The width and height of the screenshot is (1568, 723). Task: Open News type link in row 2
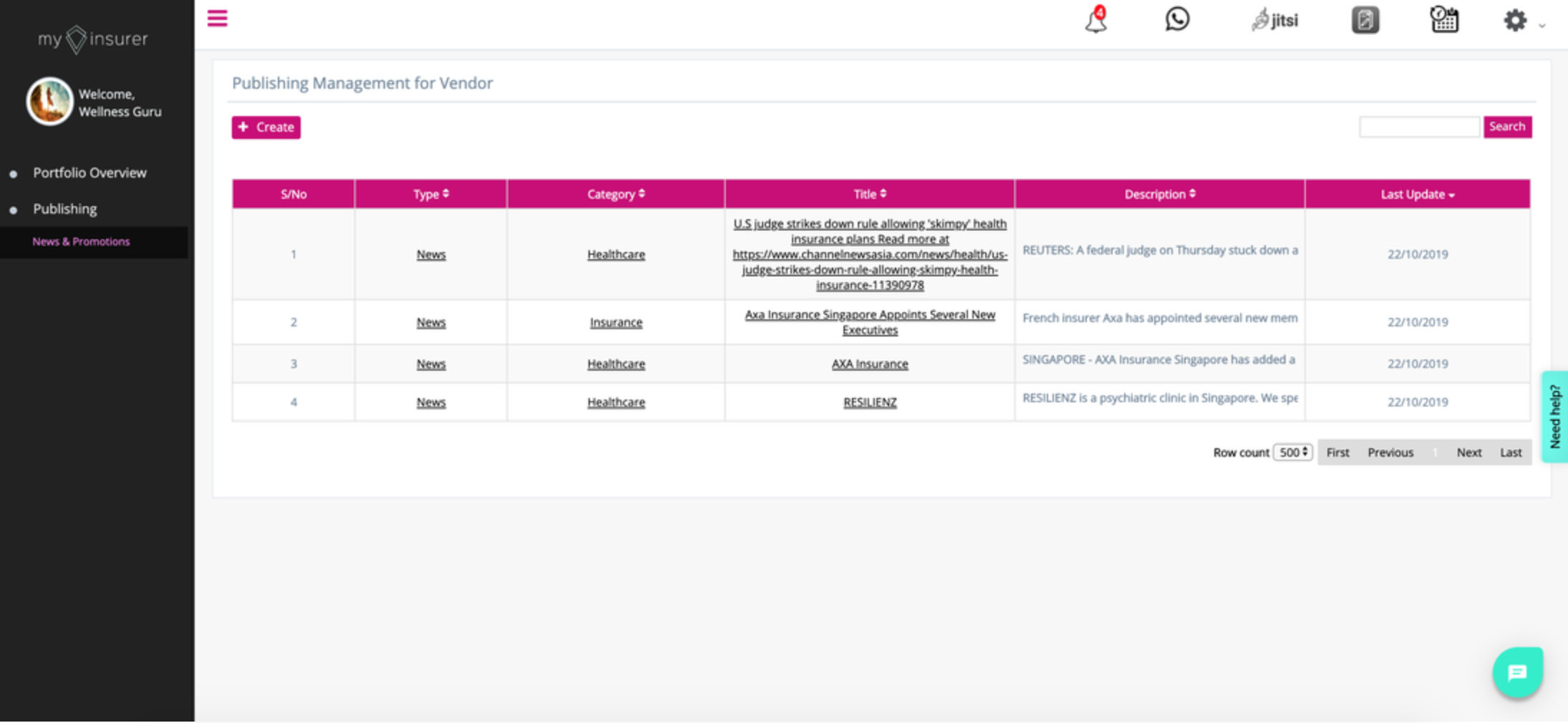(431, 322)
